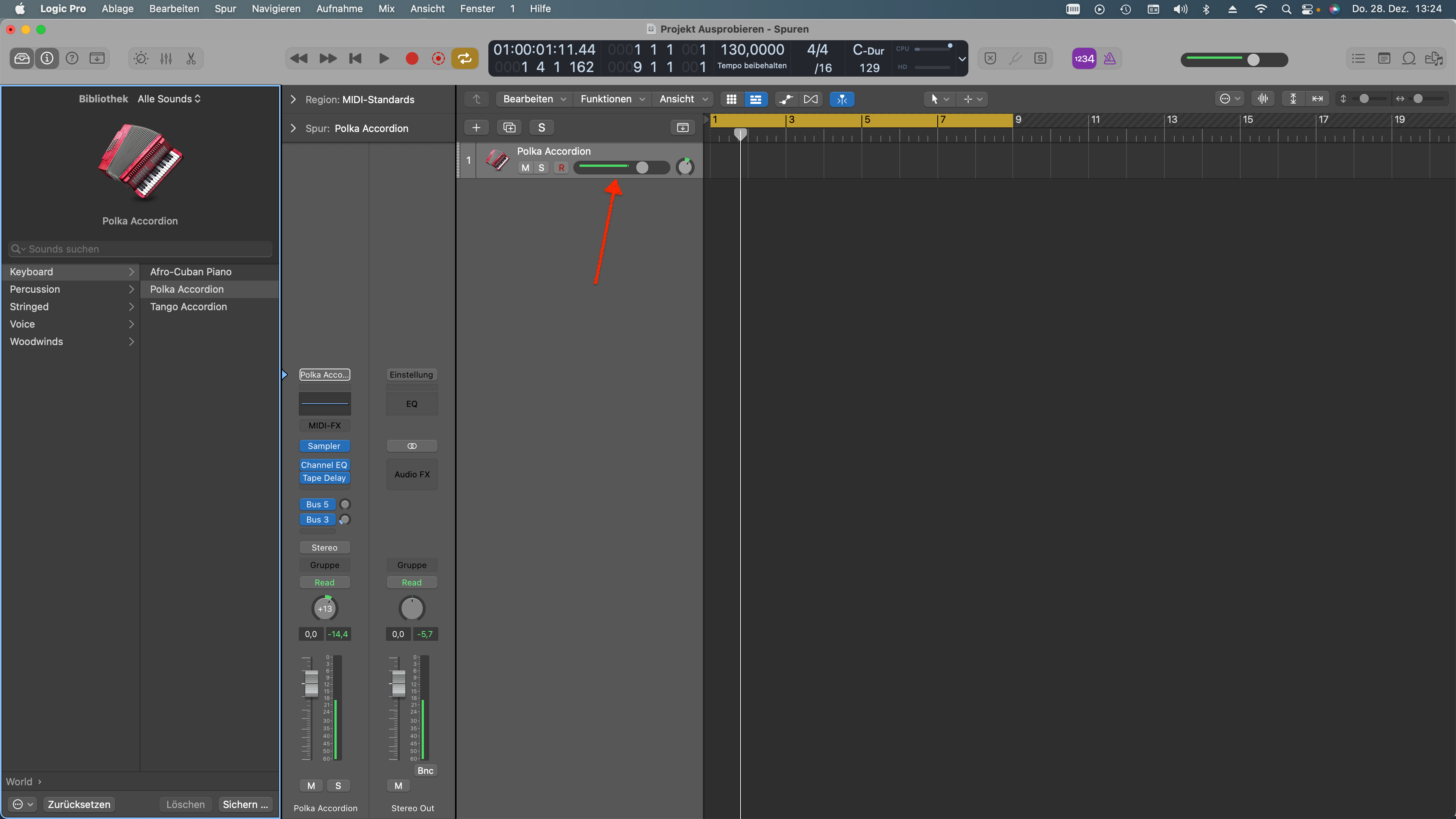Open the Navigieren menu
This screenshot has height=819, width=1456.
click(276, 8)
